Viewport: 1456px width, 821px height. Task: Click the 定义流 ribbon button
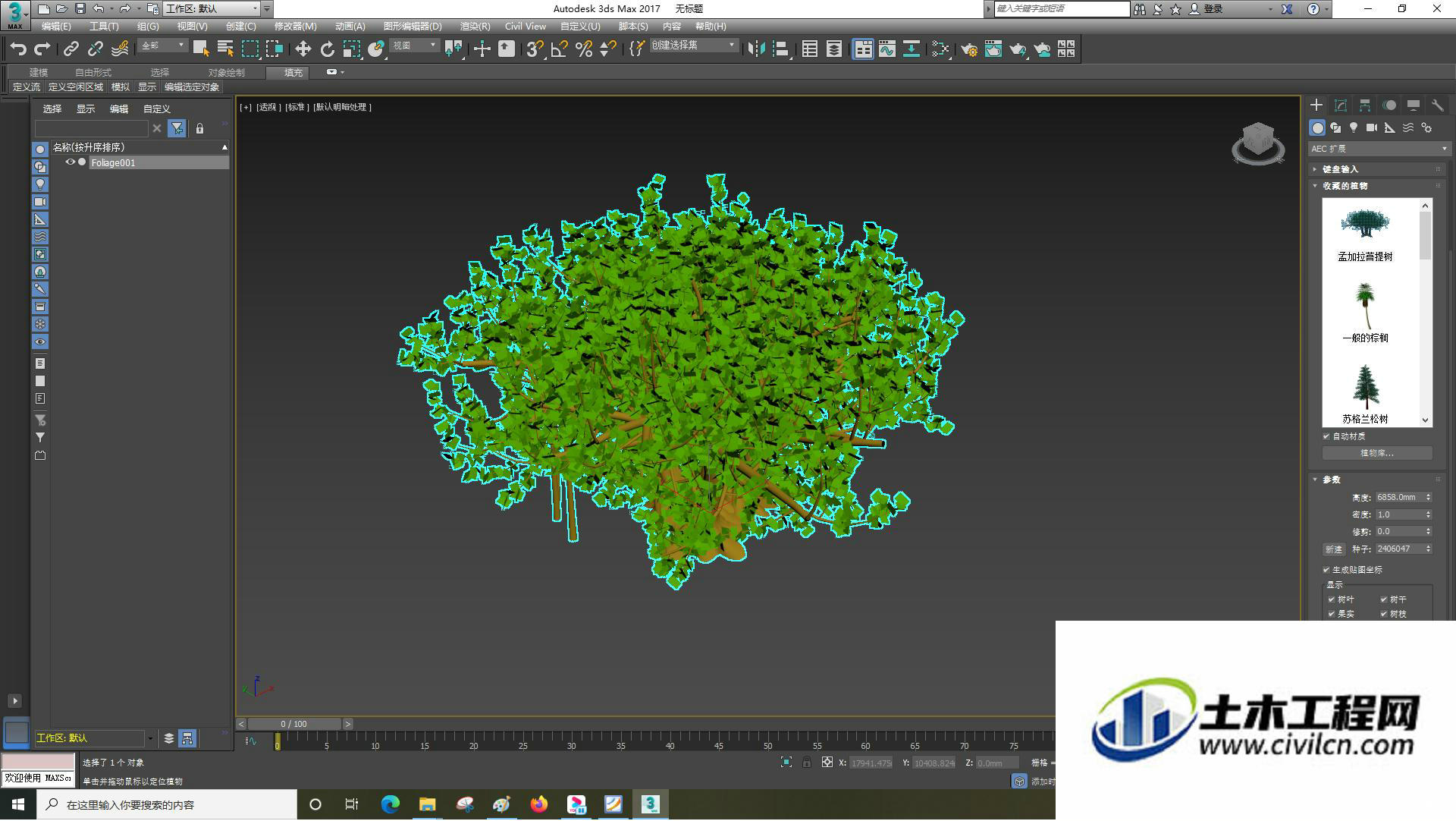click(x=27, y=87)
